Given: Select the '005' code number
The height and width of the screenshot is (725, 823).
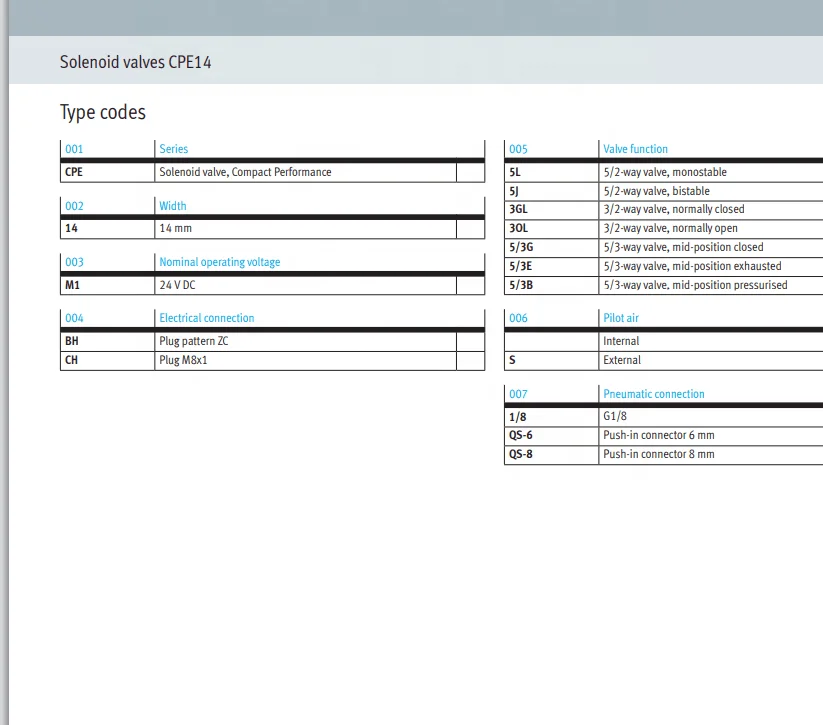Looking at the screenshot, I should 518,149.
